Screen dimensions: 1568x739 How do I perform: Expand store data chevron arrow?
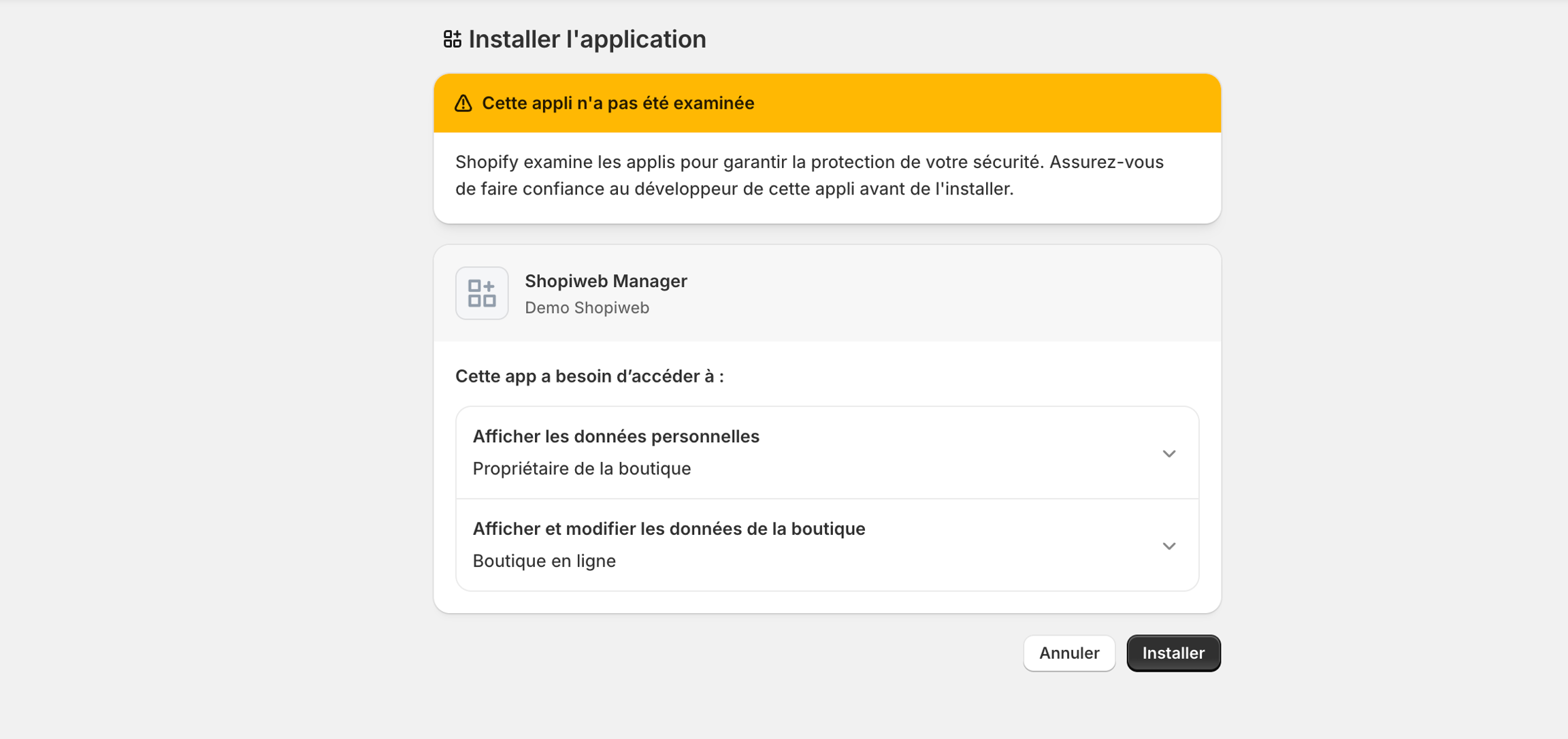tap(1169, 546)
